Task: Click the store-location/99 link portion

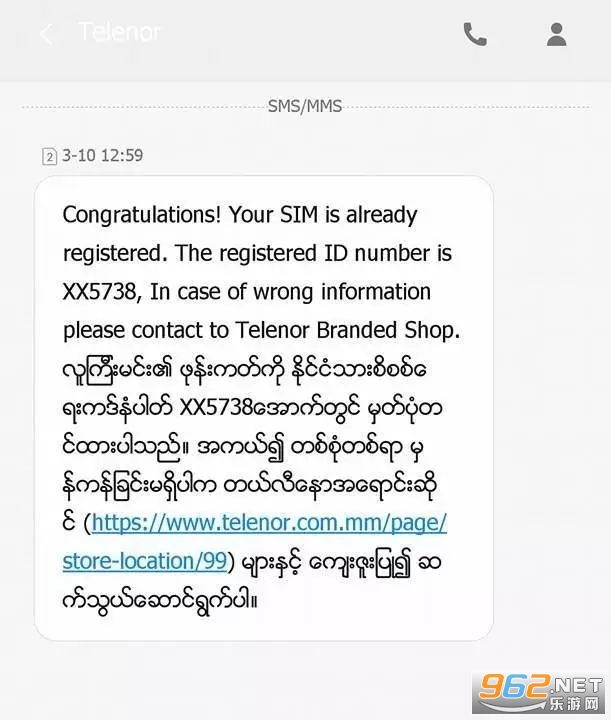Action: pyautogui.click(x=144, y=560)
